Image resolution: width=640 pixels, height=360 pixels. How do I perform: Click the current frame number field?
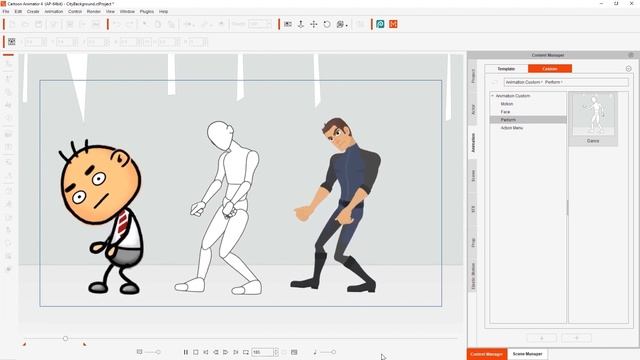[262, 352]
